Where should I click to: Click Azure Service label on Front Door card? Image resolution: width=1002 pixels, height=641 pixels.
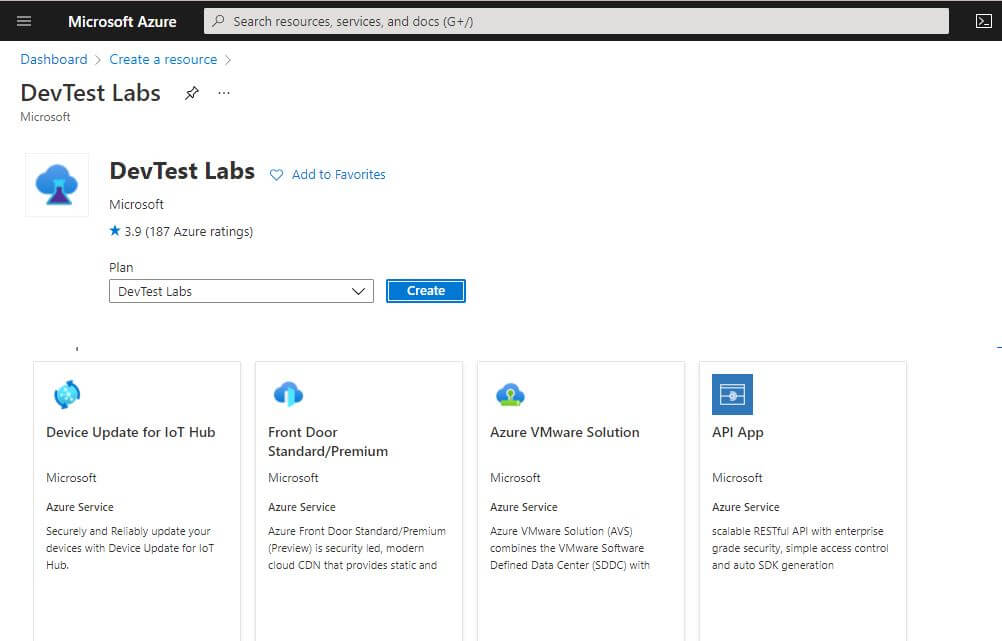point(302,507)
